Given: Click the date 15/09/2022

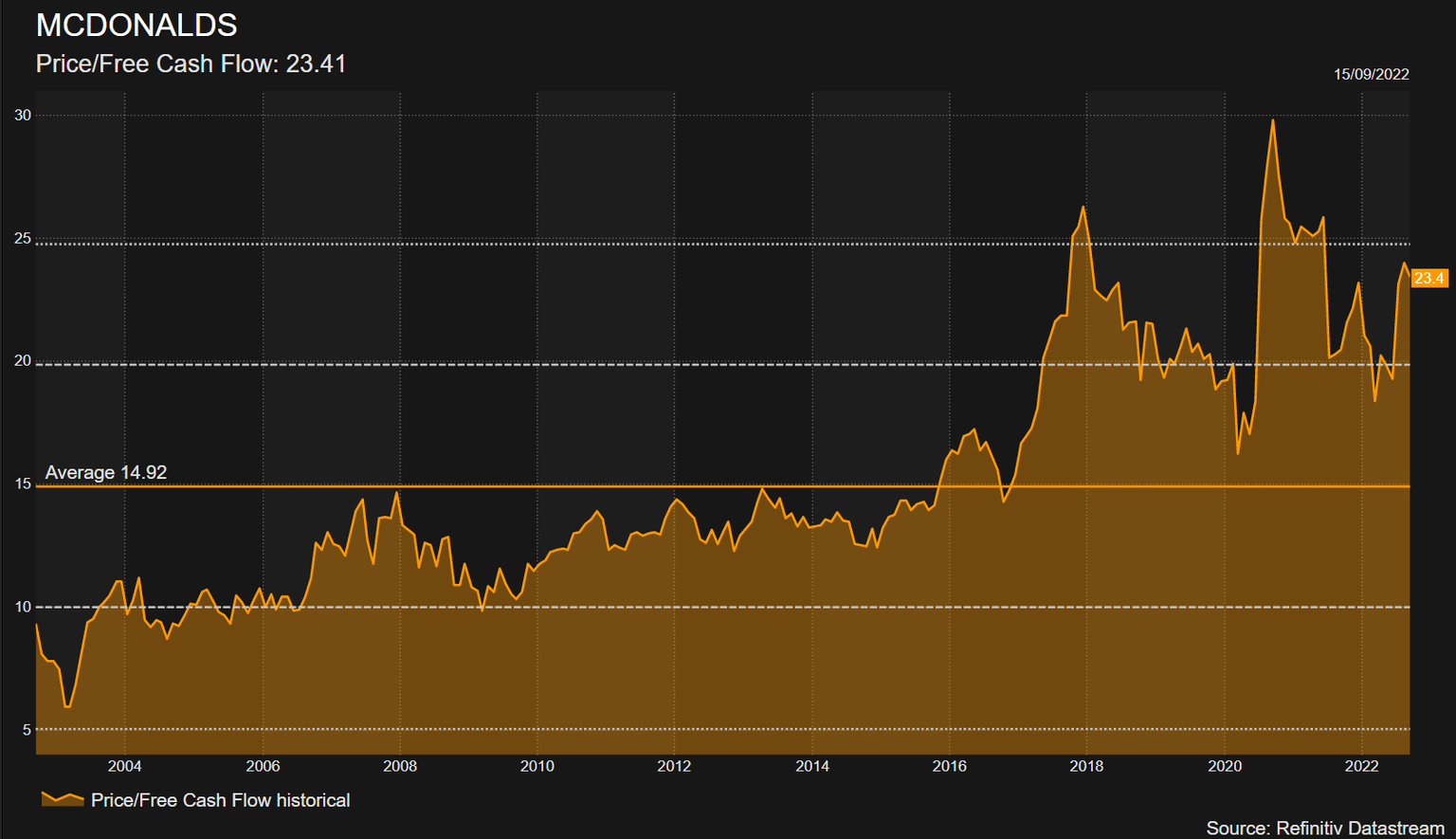Looking at the screenshot, I should (1371, 74).
